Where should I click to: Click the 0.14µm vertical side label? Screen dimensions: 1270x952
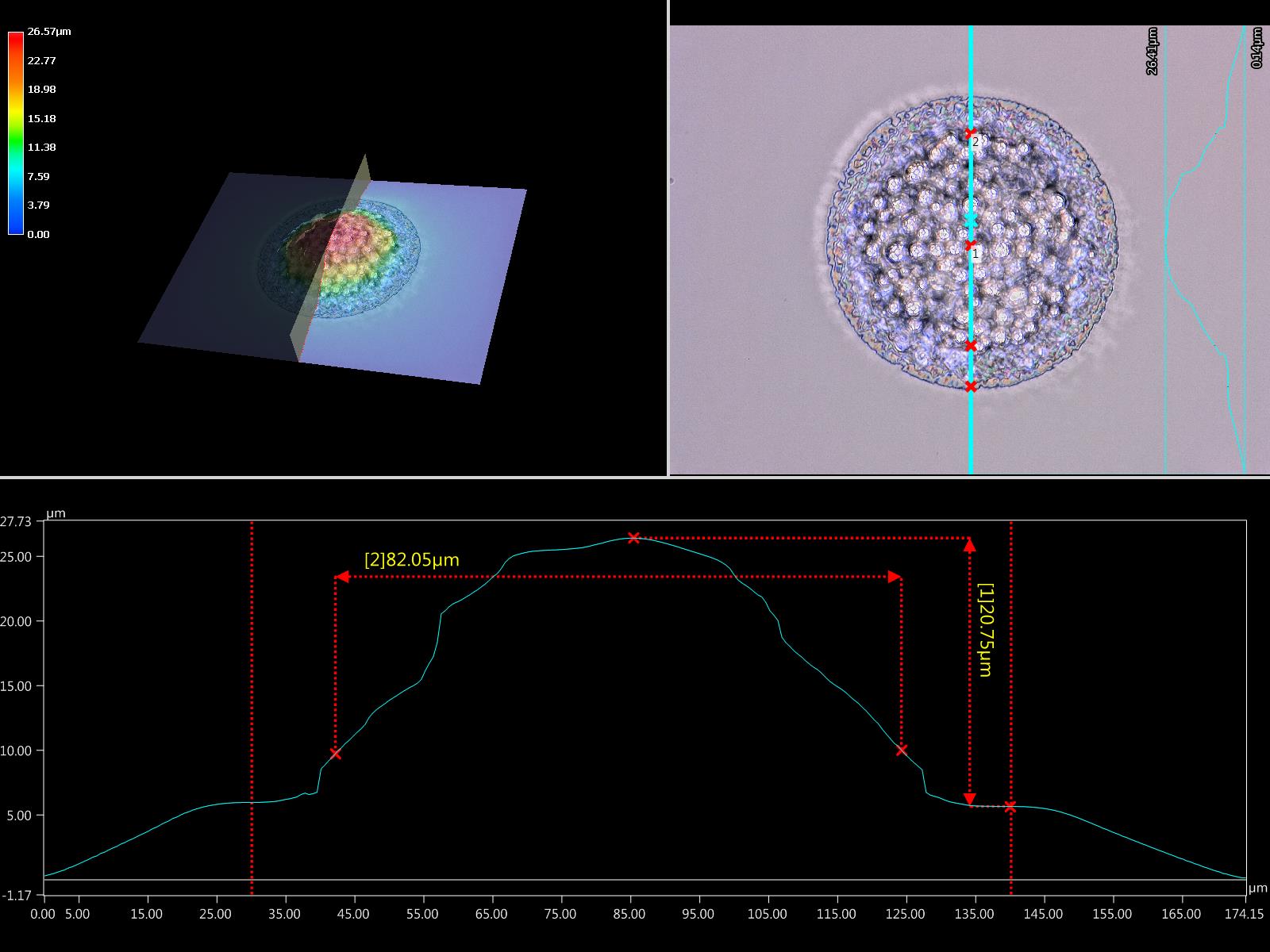[x=1256, y=48]
